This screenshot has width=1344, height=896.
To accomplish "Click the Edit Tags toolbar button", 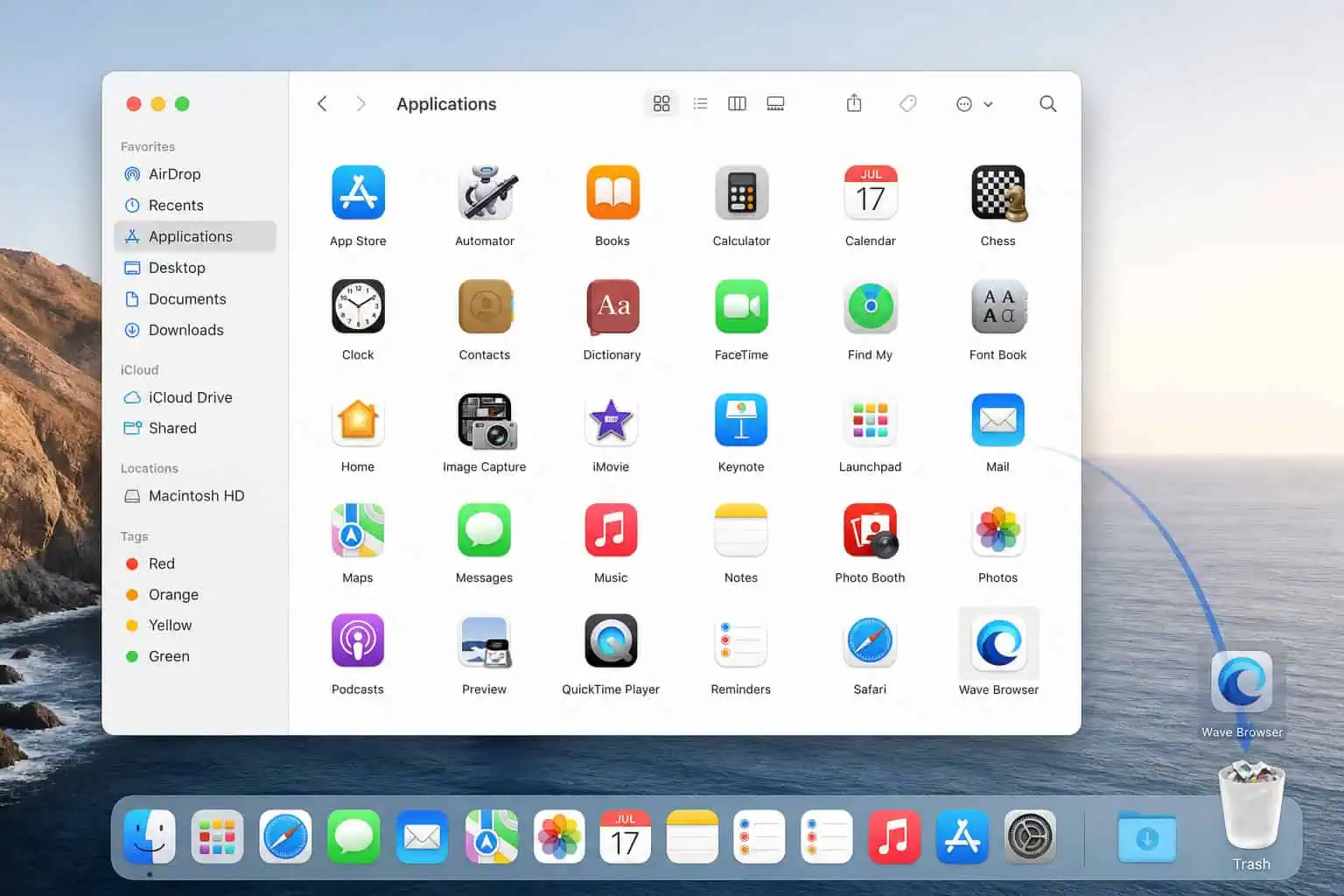I will [x=908, y=104].
